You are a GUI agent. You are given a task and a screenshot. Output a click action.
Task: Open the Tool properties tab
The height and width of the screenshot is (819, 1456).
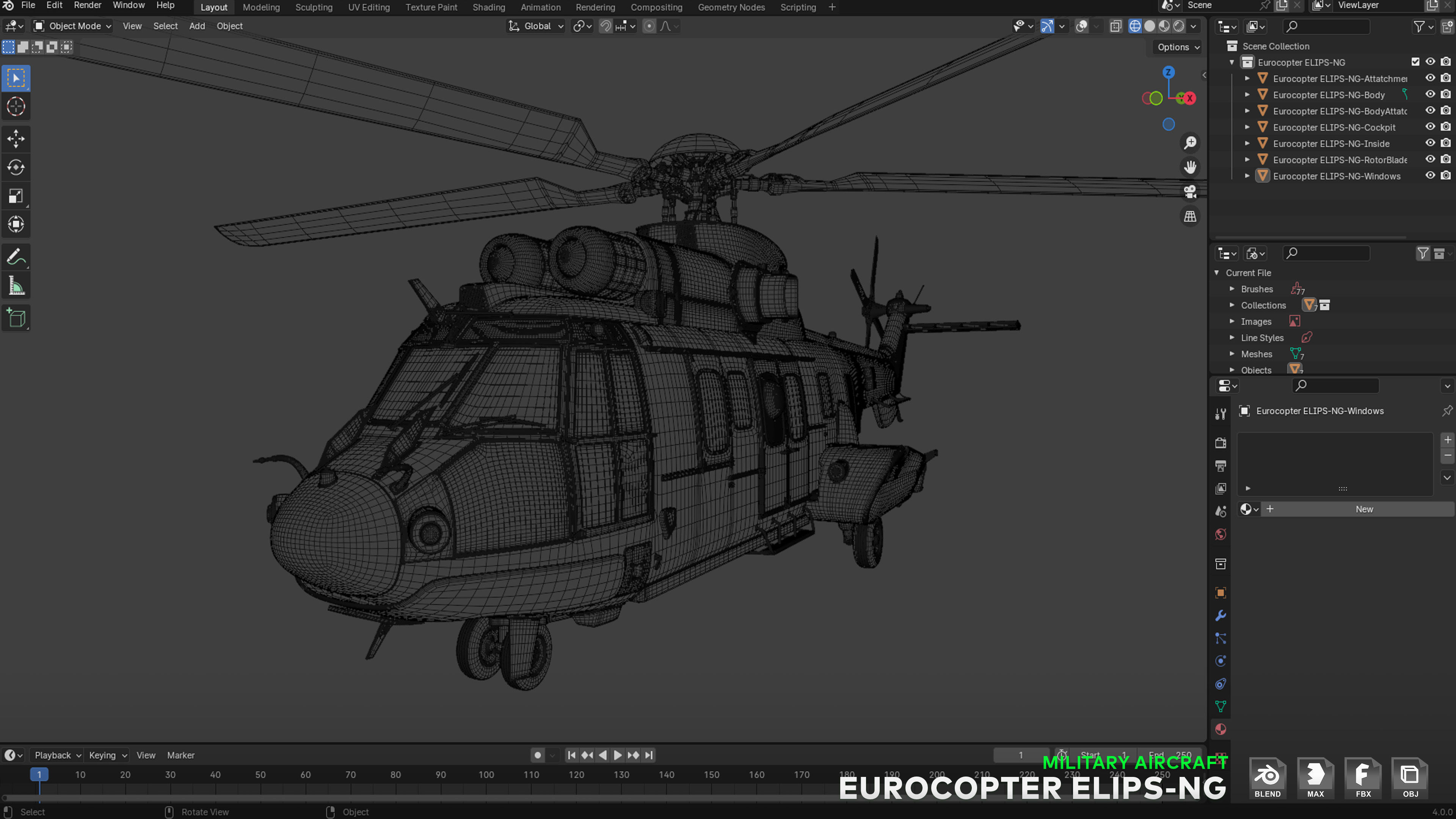pos(1220,414)
